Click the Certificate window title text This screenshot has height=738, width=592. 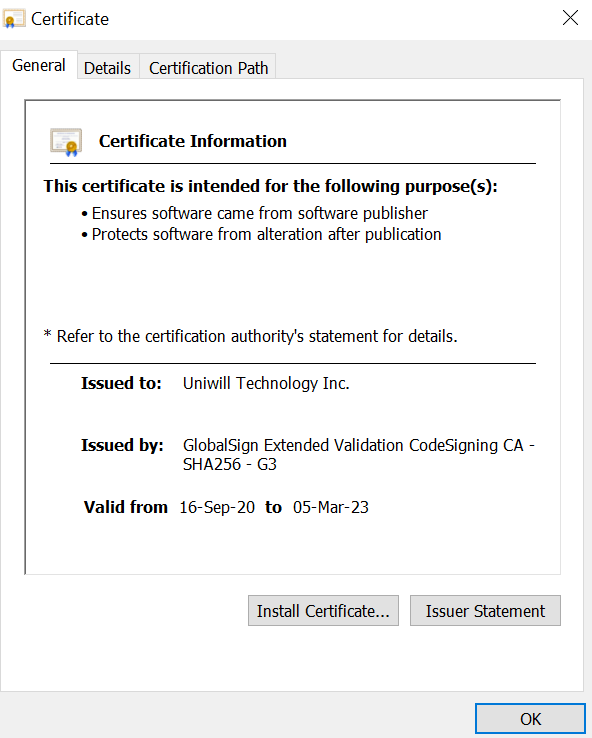pos(70,19)
